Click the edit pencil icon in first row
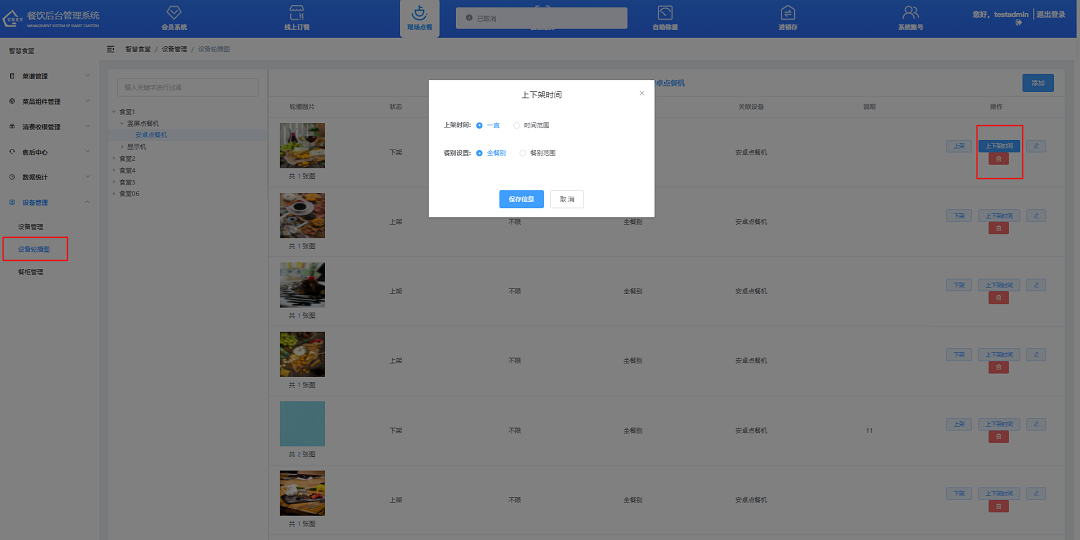The image size is (1080, 540). tap(1036, 146)
